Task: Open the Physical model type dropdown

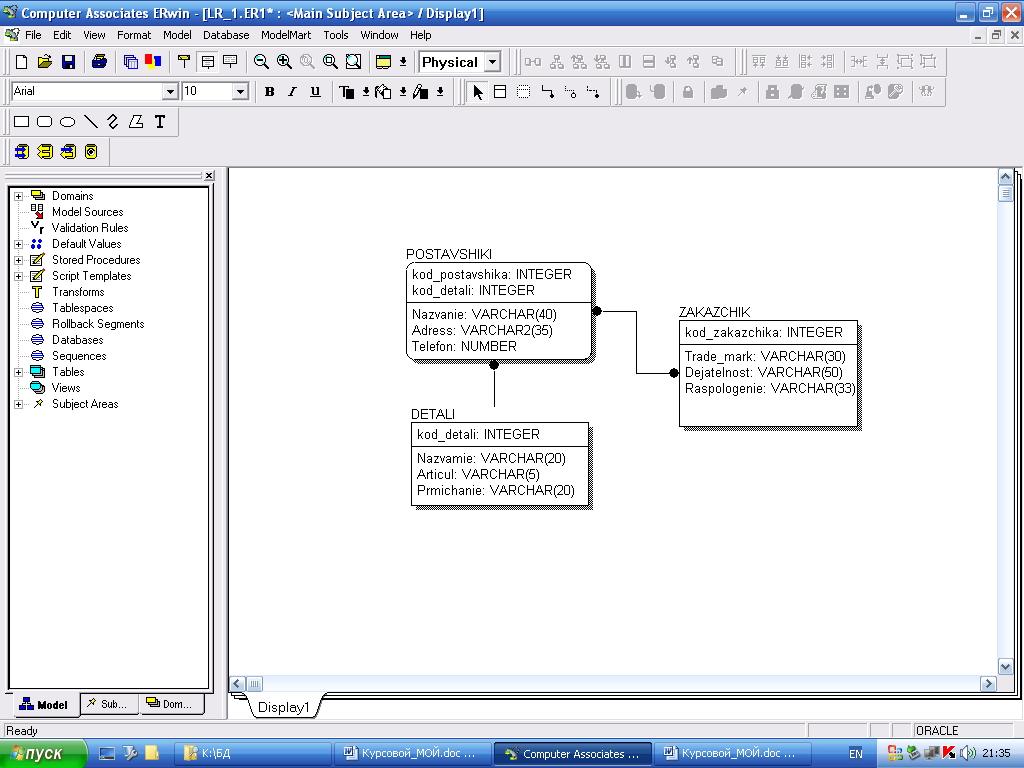Action: point(492,62)
